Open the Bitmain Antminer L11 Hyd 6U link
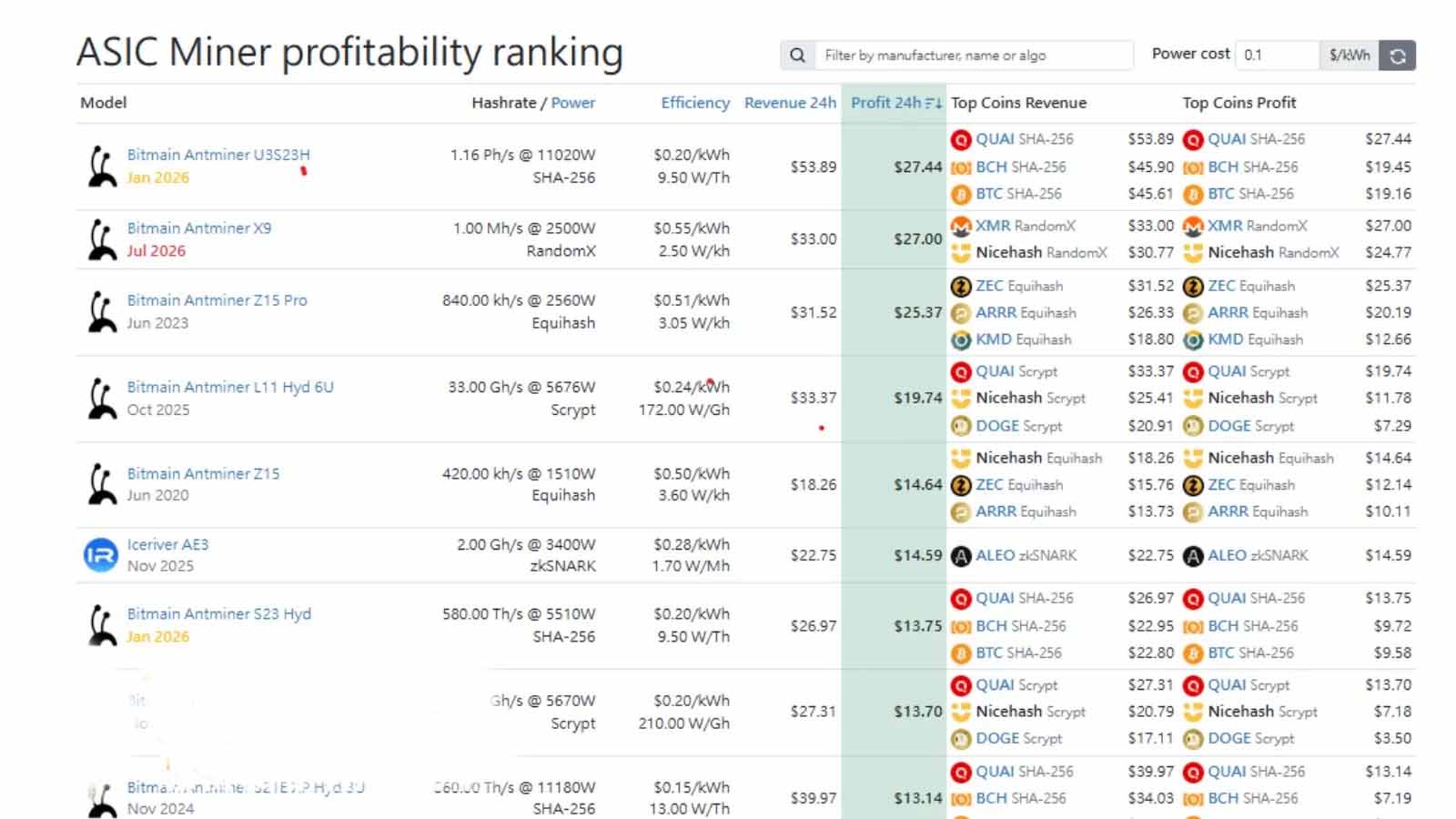The width and height of the screenshot is (1456, 819). point(230,387)
